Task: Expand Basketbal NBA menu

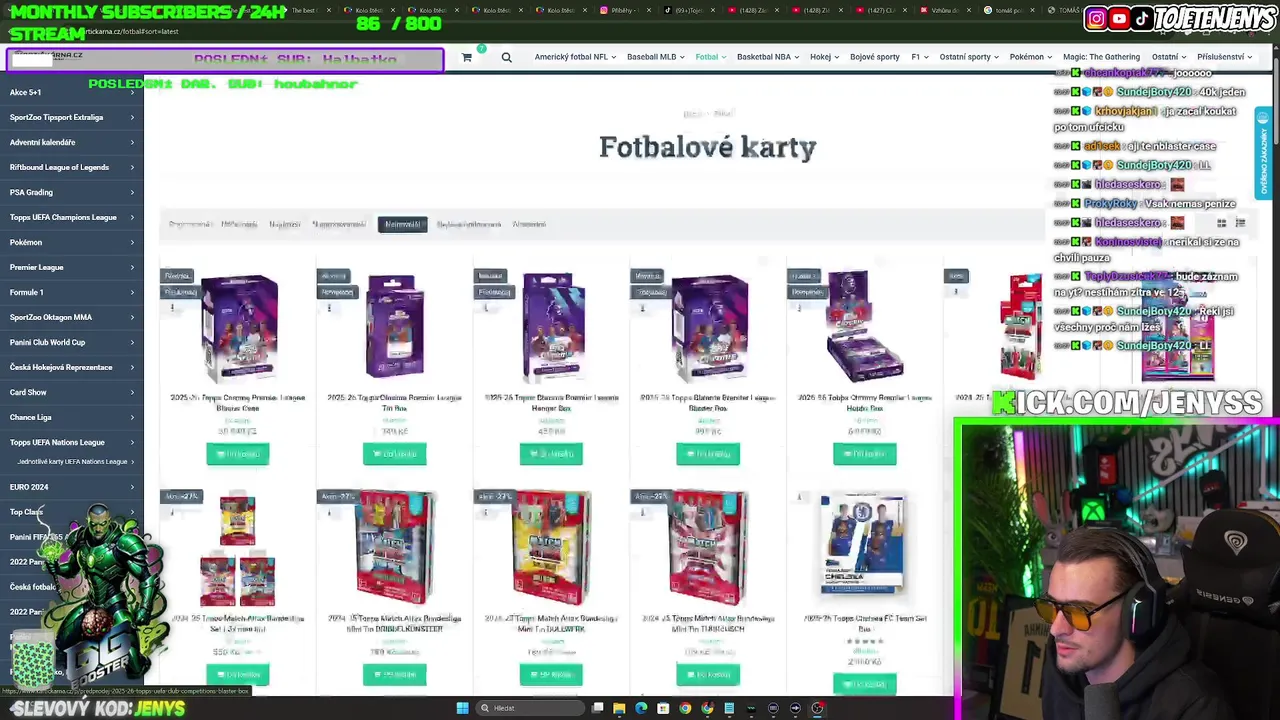Action: pos(767,57)
